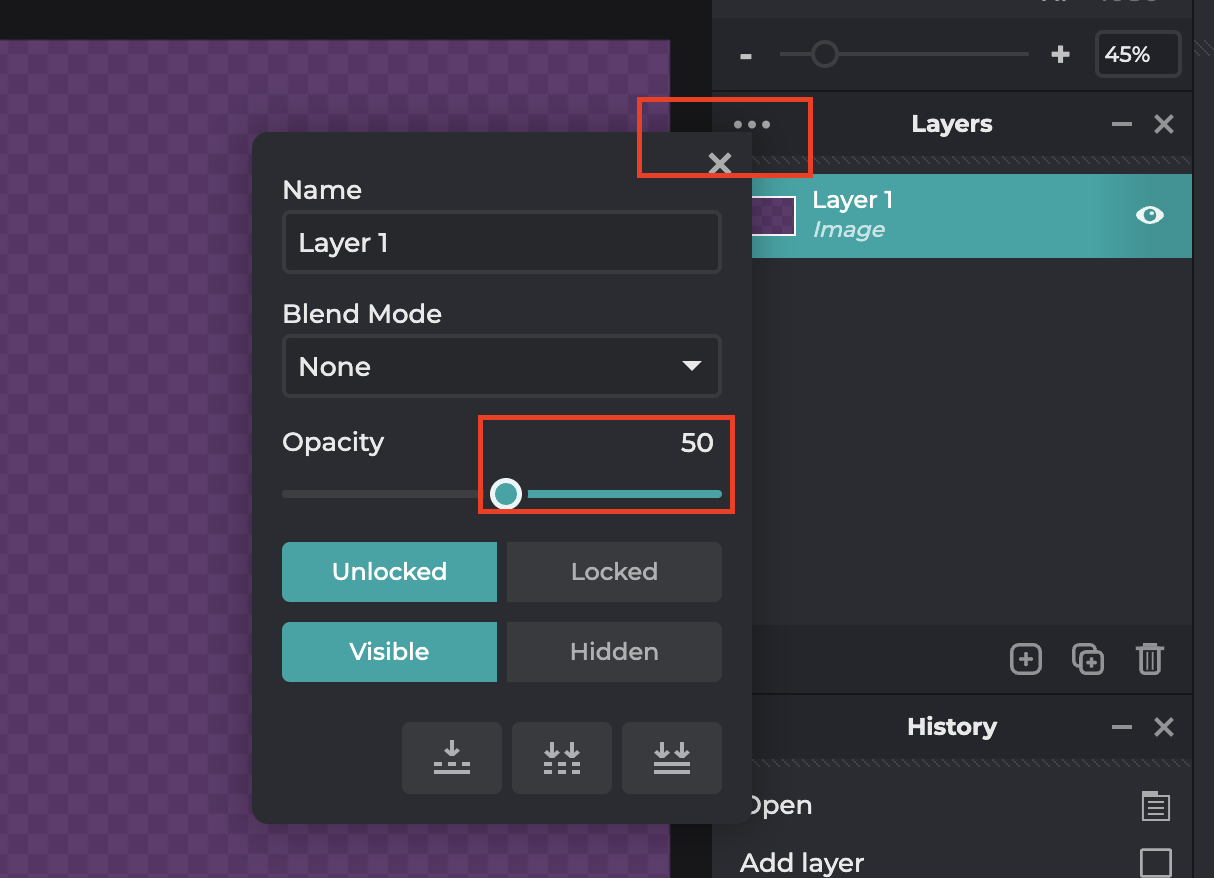The width and height of the screenshot is (1214, 878).
Task: Click the zoom in plus button
Action: coord(1061,55)
